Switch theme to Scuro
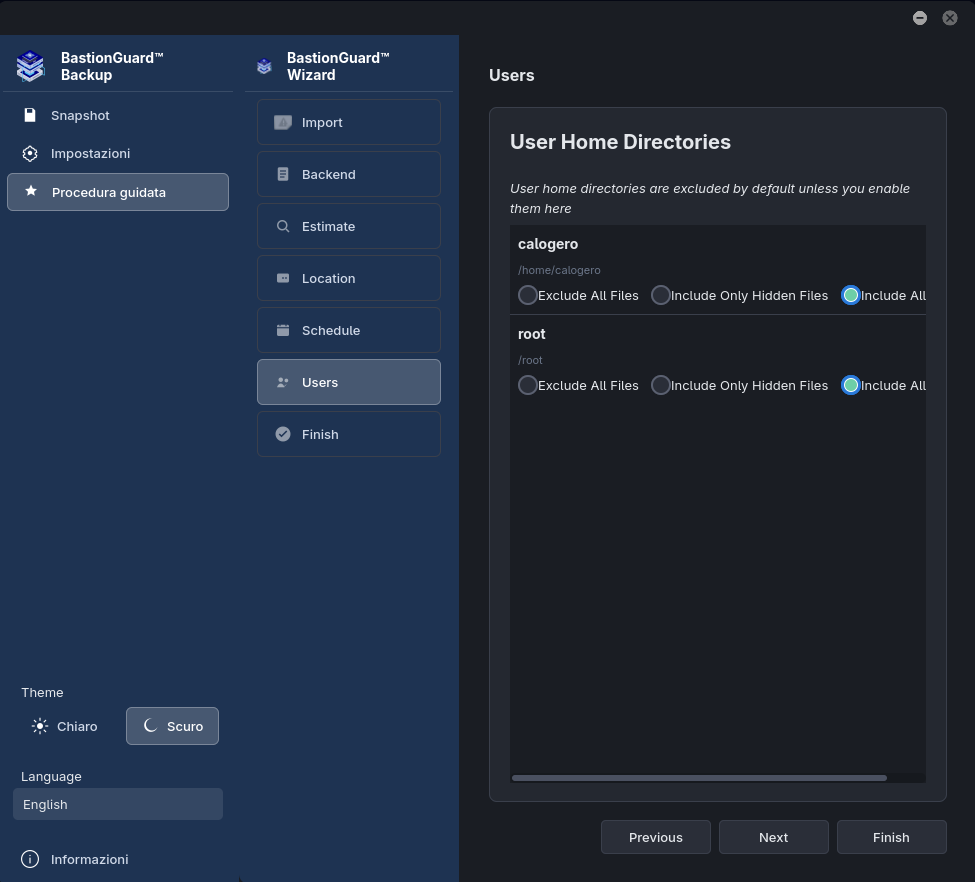 pyautogui.click(x=172, y=726)
